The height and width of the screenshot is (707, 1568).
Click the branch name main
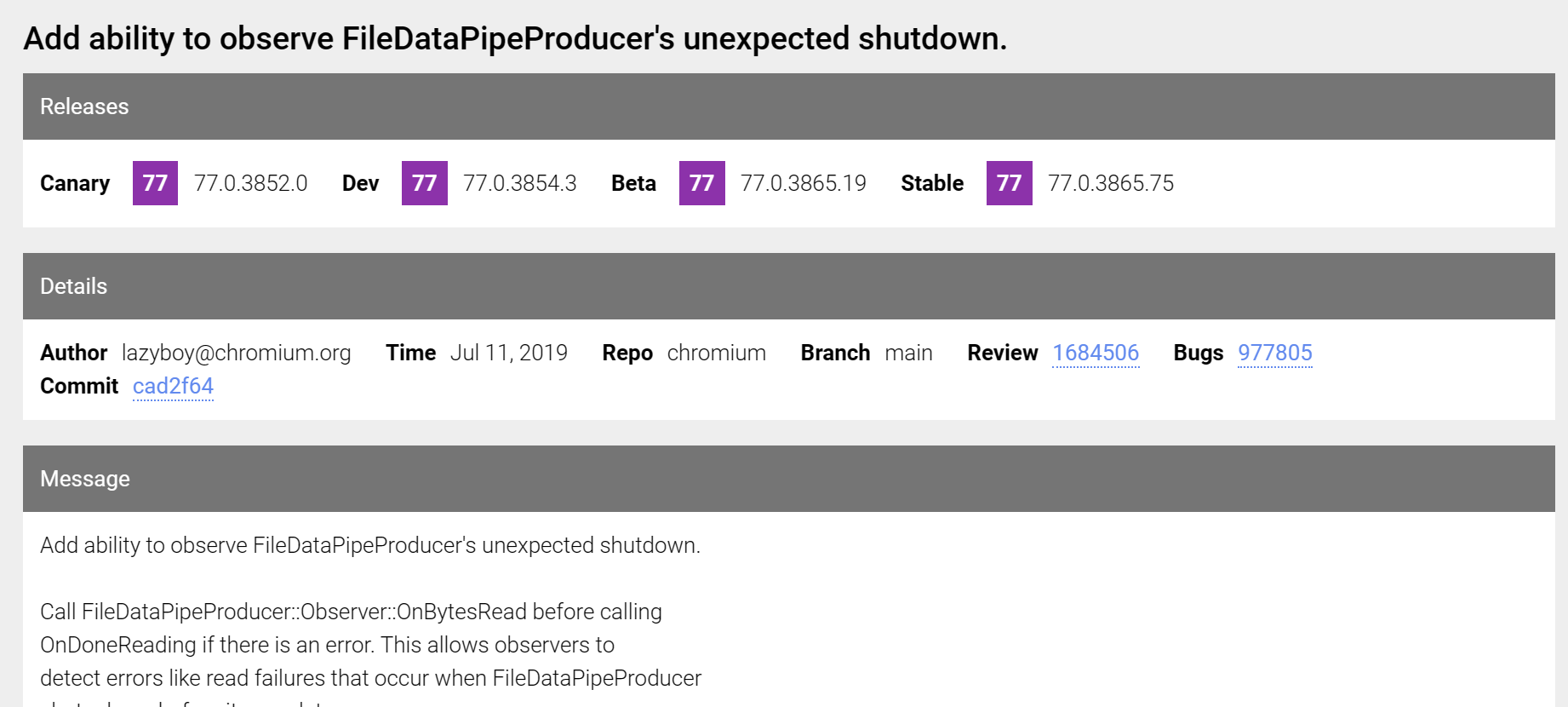pos(908,353)
